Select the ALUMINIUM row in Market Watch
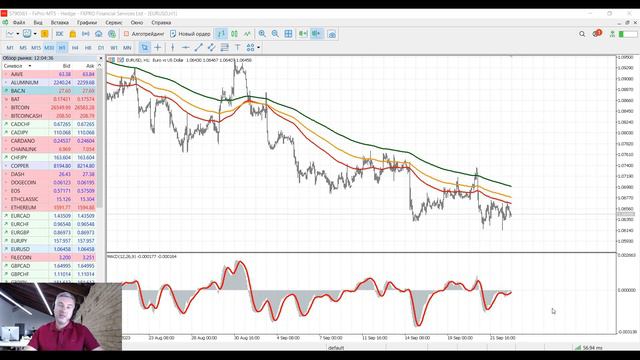 pos(49,82)
